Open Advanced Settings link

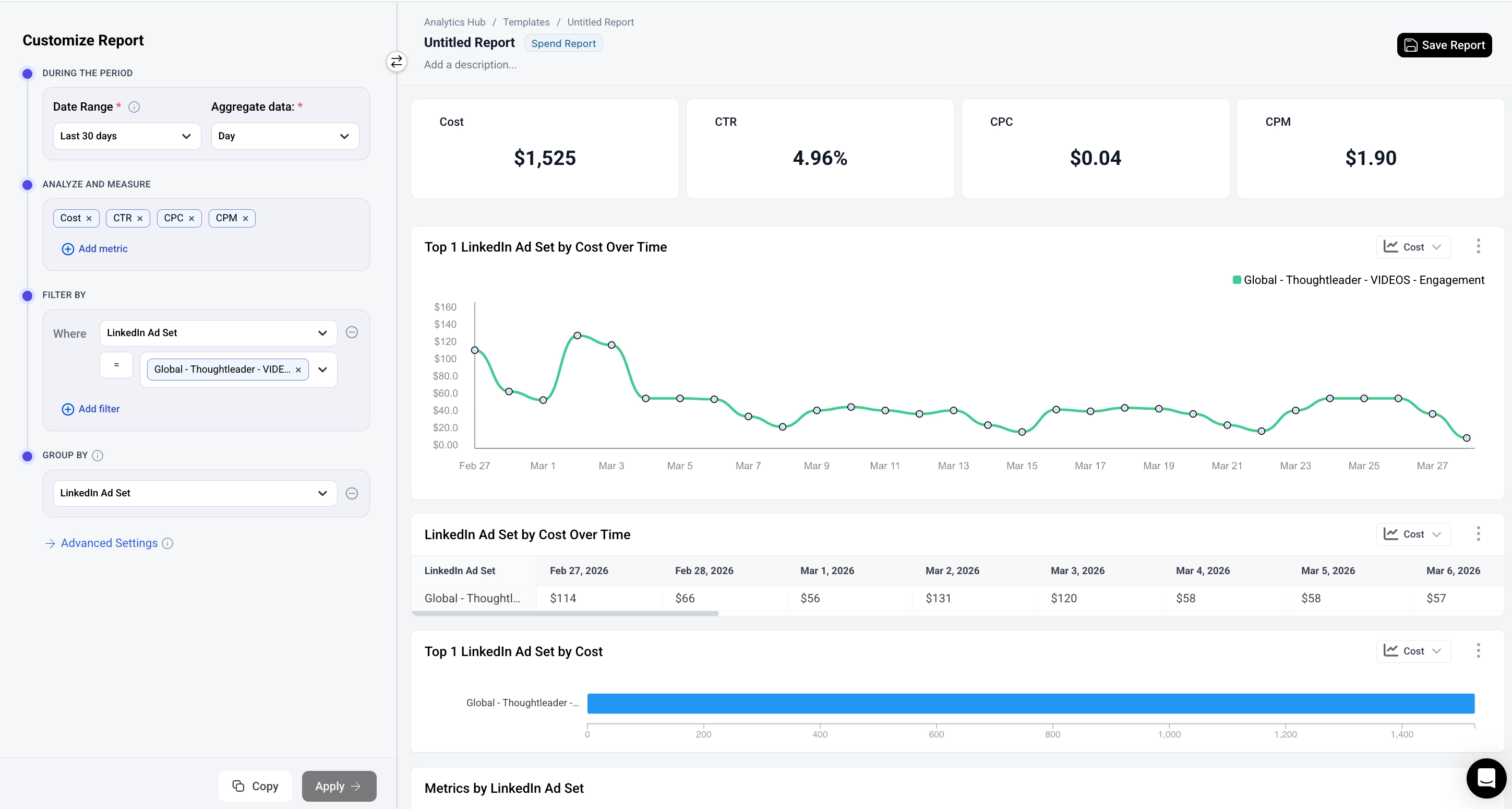[x=109, y=543]
